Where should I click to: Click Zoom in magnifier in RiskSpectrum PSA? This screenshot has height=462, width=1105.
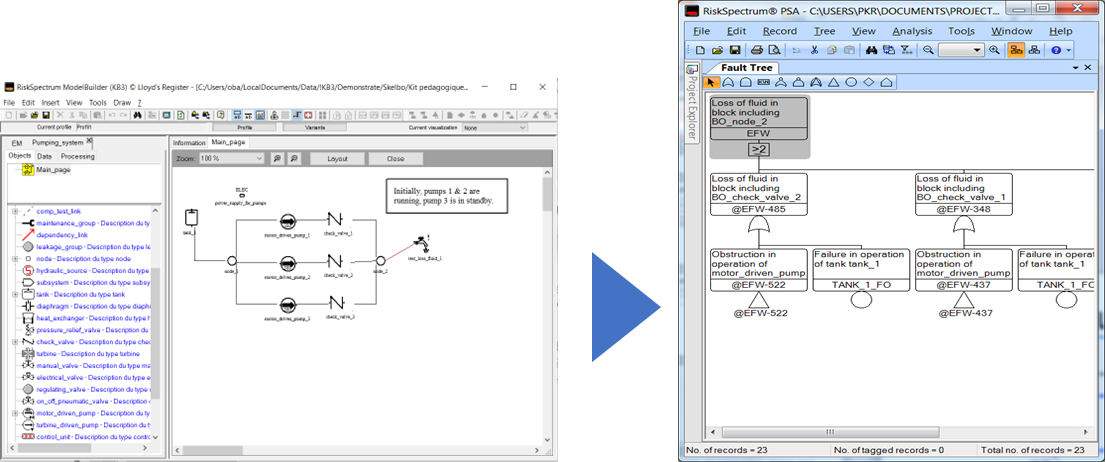(994, 50)
